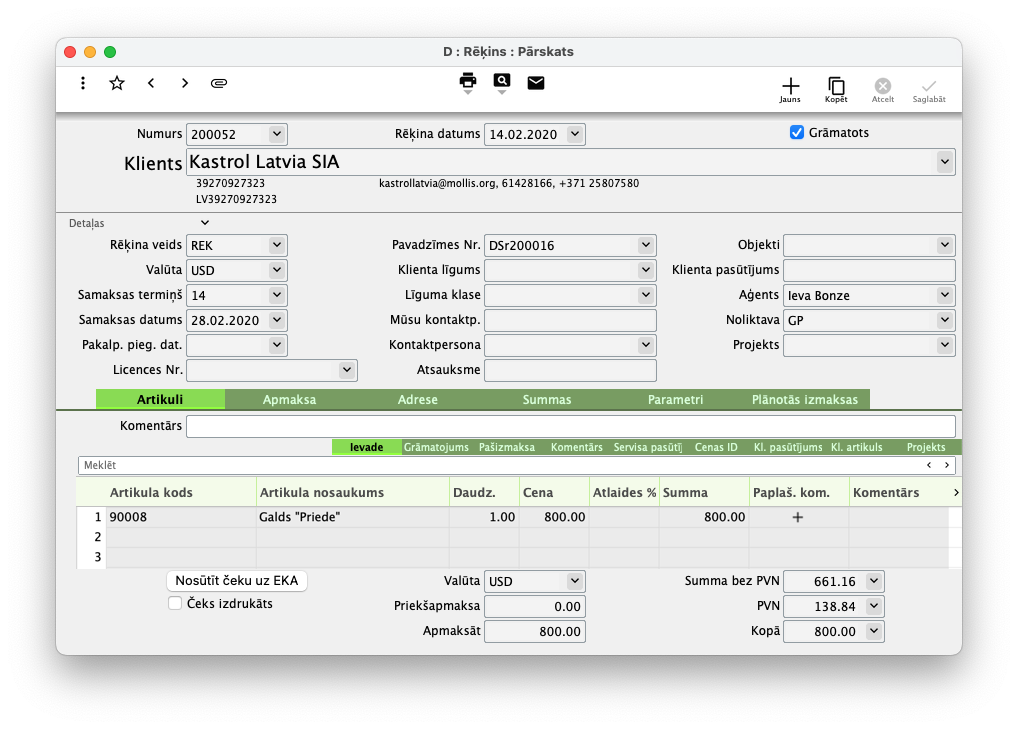The height and width of the screenshot is (729, 1018).
Task: Go to next record with right arrow
Action: coord(185,83)
